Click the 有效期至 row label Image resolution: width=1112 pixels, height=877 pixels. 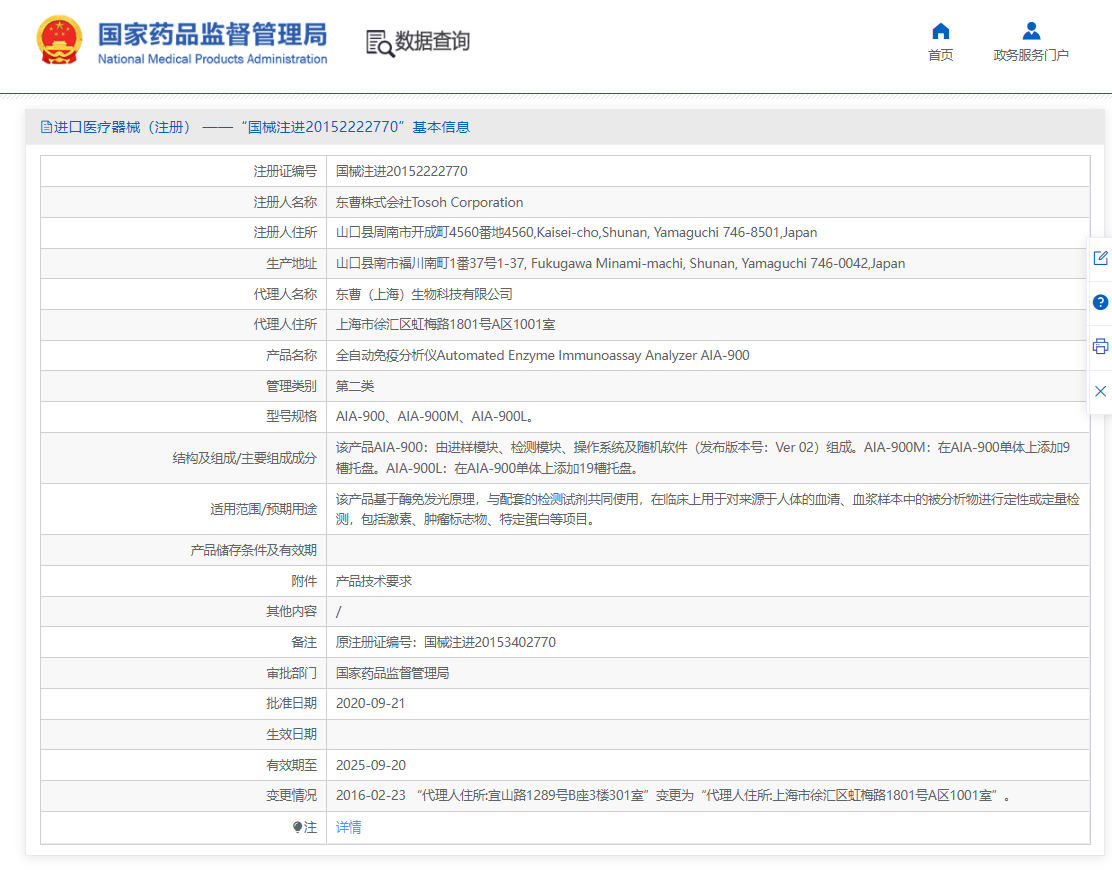pos(291,765)
